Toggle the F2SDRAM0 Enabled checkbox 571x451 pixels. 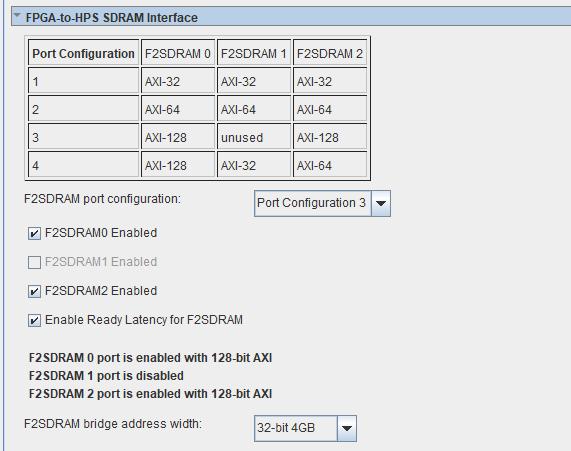(x=34, y=234)
